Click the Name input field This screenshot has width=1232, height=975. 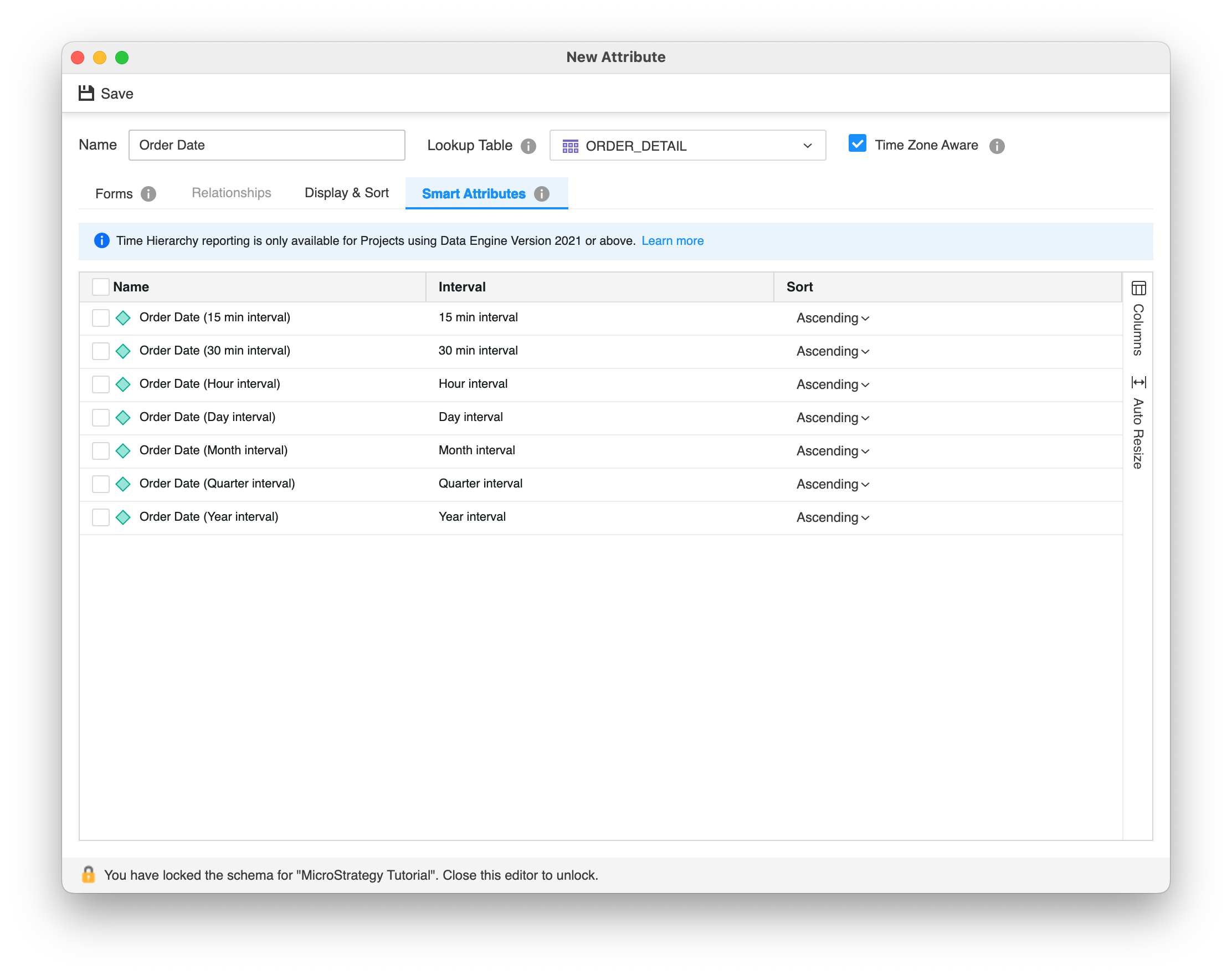click(x=266, y=145)
